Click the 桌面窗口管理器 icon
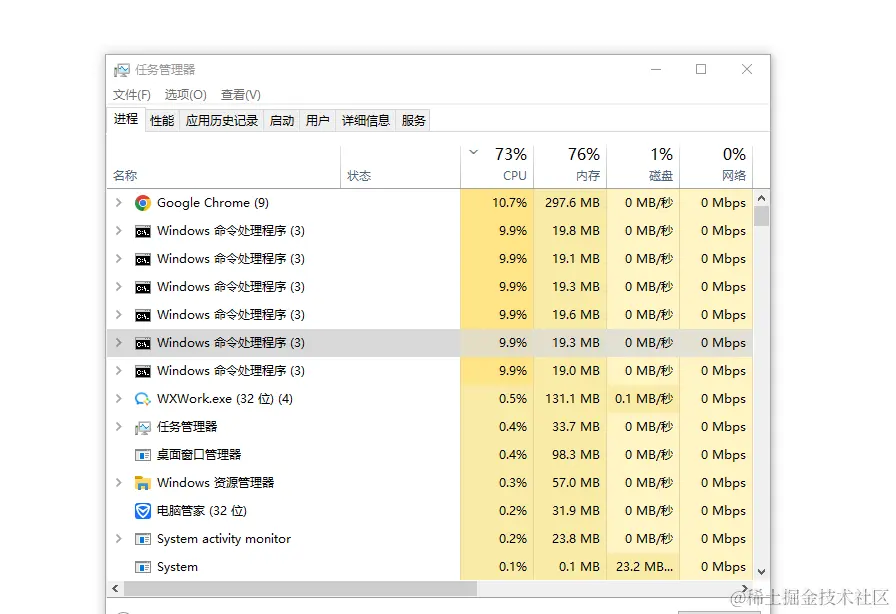The image size is (896, 614). pos(141,454)
